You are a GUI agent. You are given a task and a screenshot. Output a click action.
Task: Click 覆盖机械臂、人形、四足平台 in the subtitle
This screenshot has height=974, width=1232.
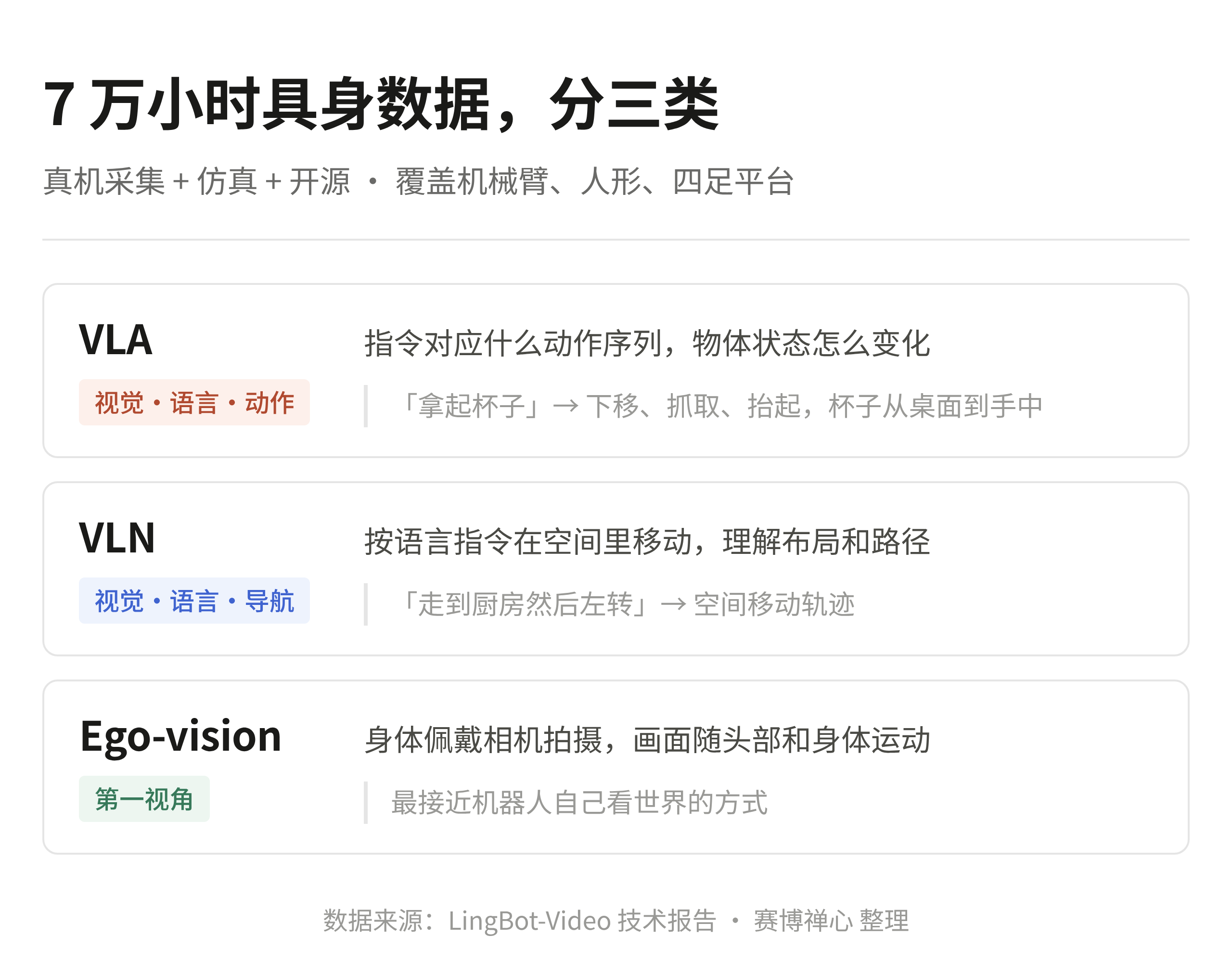point(594,181)
